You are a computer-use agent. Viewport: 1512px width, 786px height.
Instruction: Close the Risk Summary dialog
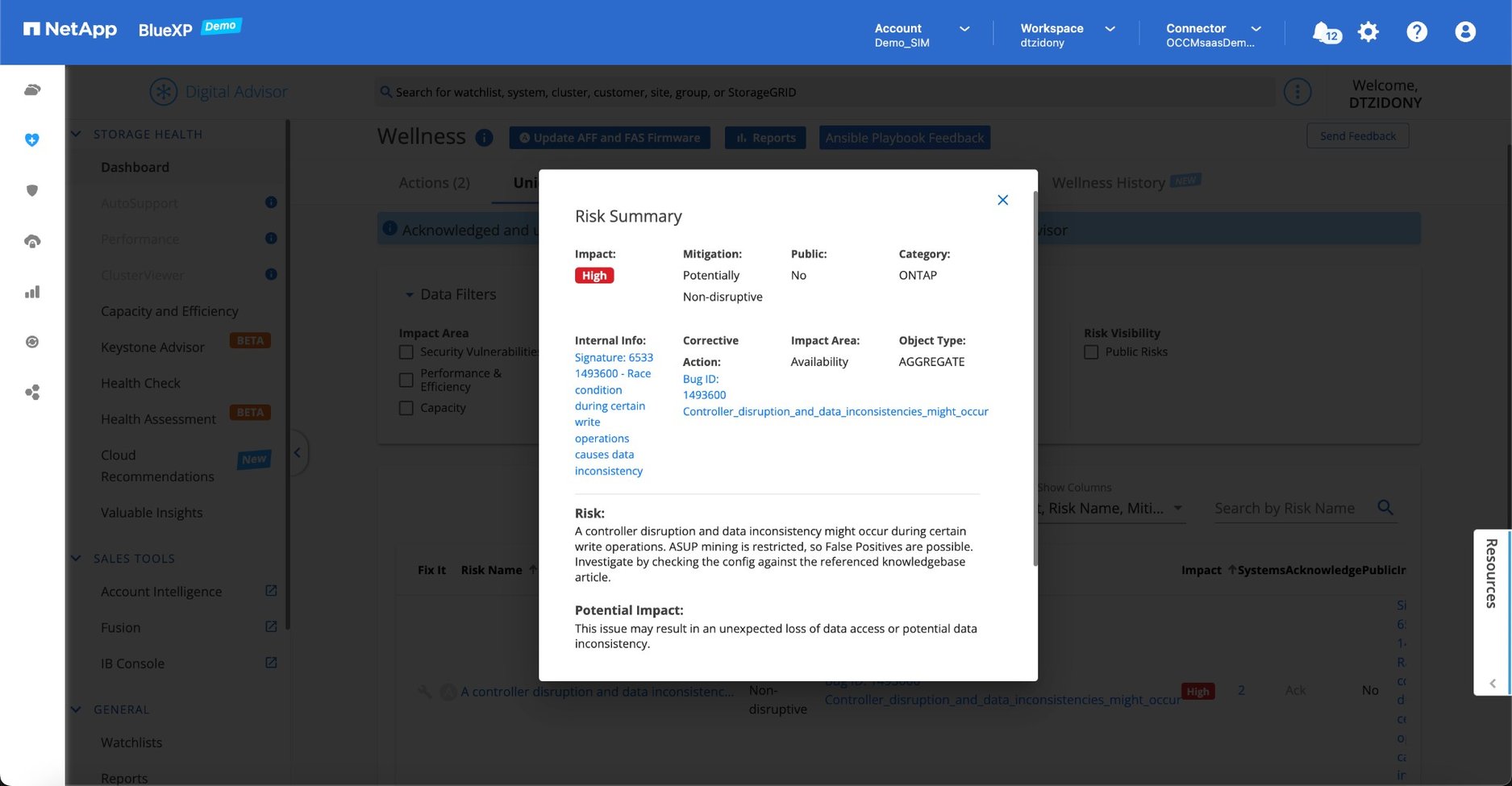click(1002, 200)
